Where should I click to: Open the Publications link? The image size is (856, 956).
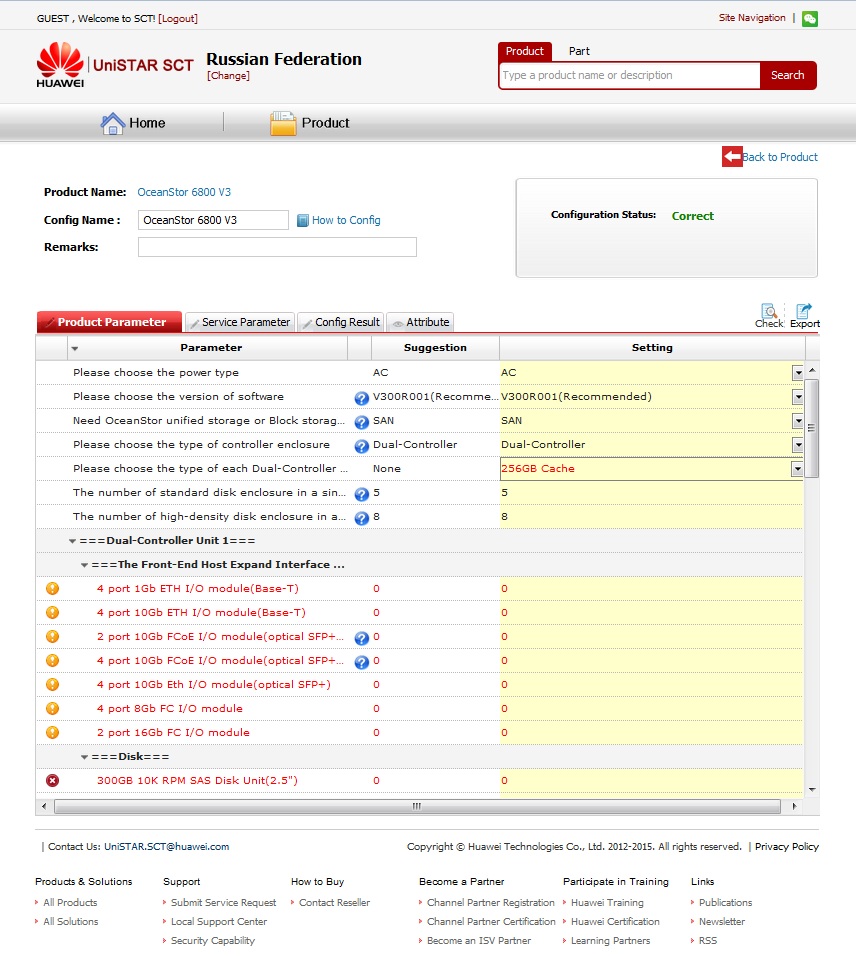point(725,903)
